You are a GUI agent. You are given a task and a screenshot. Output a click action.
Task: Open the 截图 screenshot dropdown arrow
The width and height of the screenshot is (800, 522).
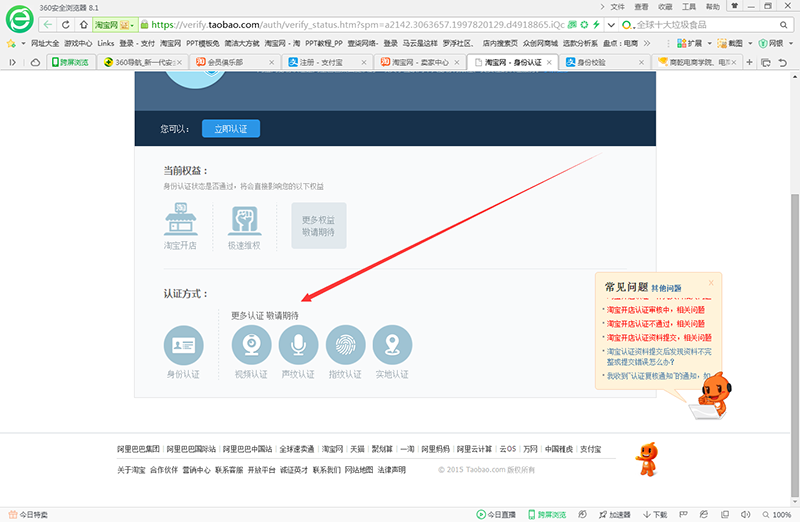point(750,43)
